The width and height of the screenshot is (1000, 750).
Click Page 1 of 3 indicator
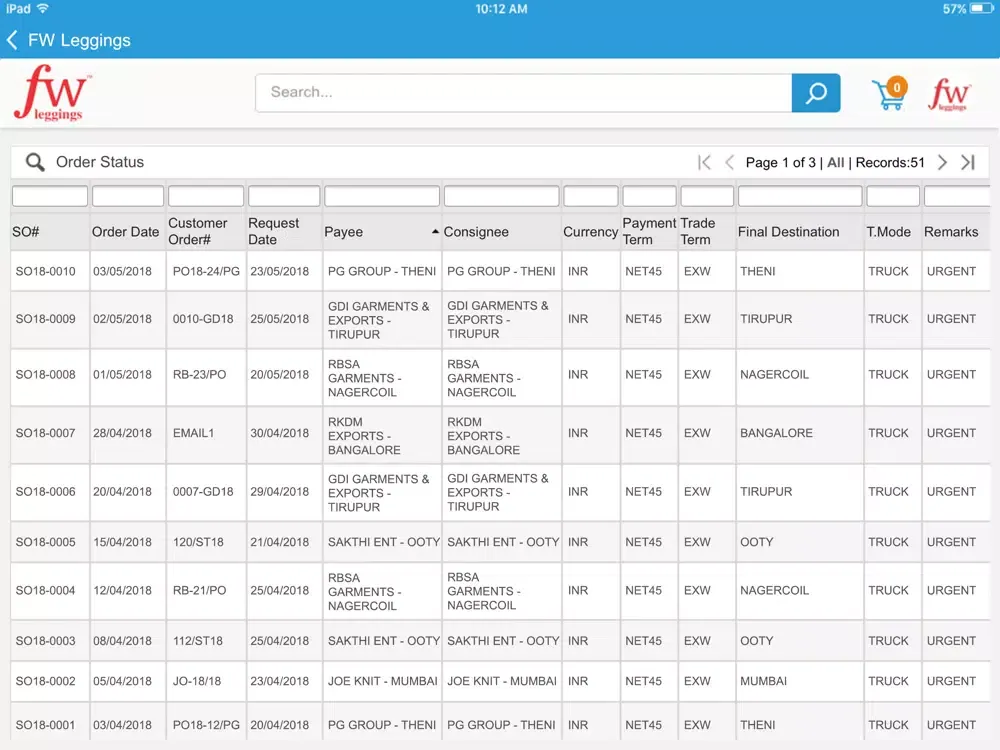click(781, 163)
